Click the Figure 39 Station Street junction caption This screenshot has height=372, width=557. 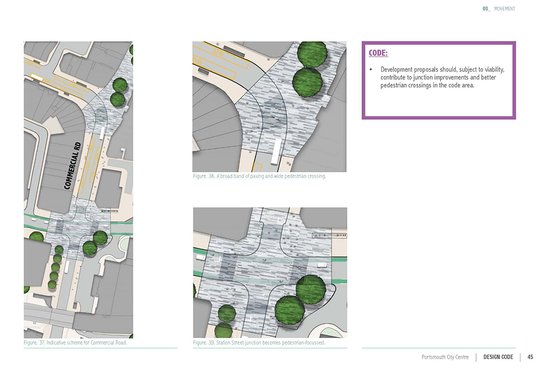pyautogui.click(x=259, y=343)
